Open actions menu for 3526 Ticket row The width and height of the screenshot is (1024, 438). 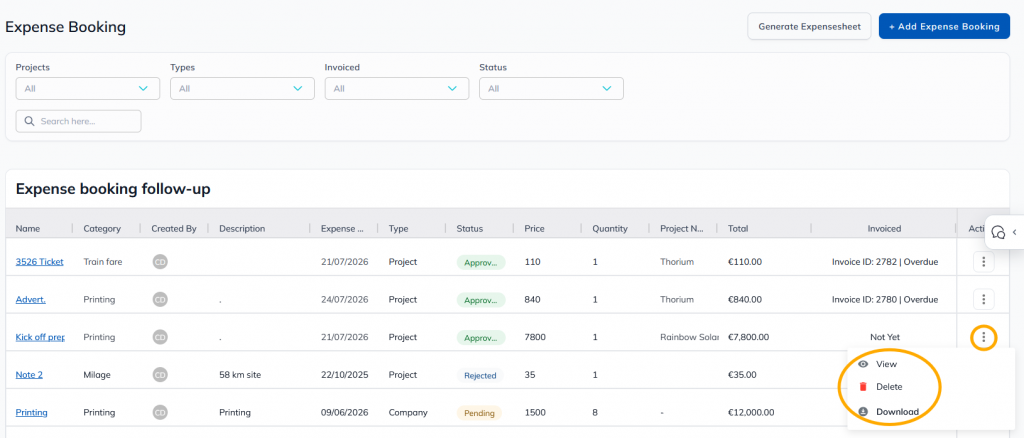(984, 262)
